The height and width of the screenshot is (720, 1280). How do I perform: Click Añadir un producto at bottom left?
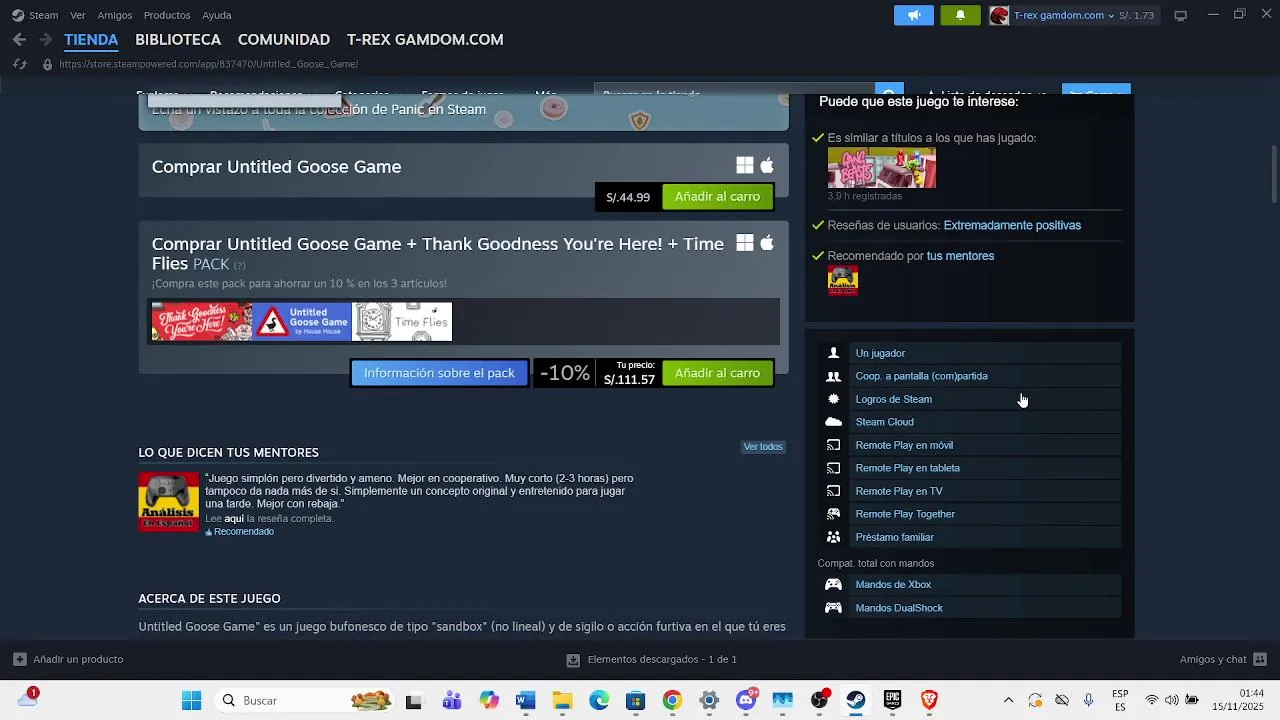[68, 660]
